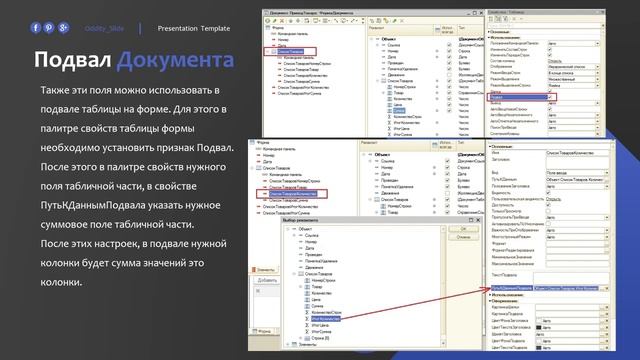Select СписокТоваровНомерСтроки in upper form tree
This screenshot has height=360, width=640.
(x=307, y=64)
